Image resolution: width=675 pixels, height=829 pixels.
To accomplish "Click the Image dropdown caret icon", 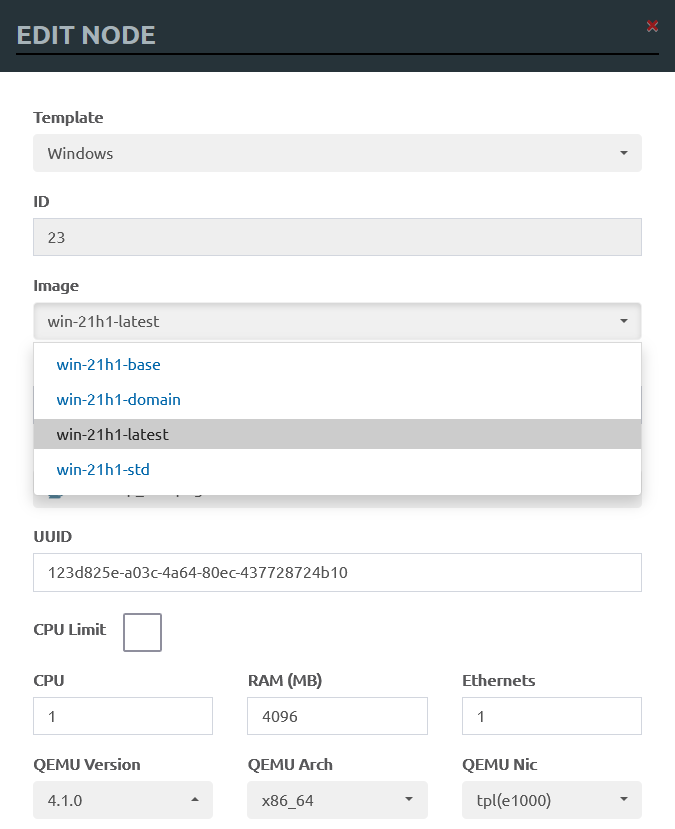I will pos(623,321).
